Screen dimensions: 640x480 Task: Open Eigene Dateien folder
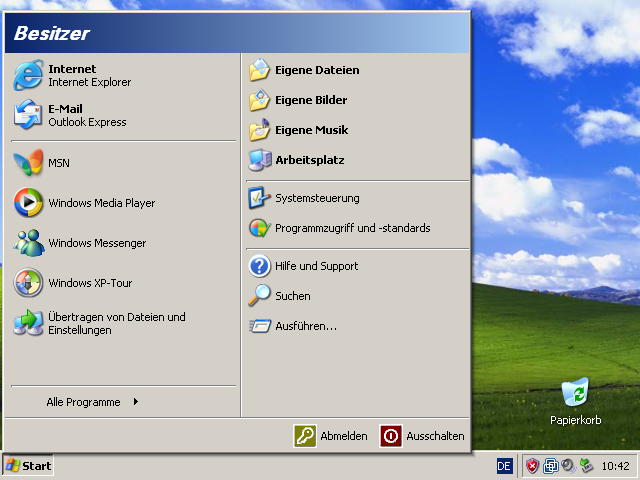tap(316, 70)
